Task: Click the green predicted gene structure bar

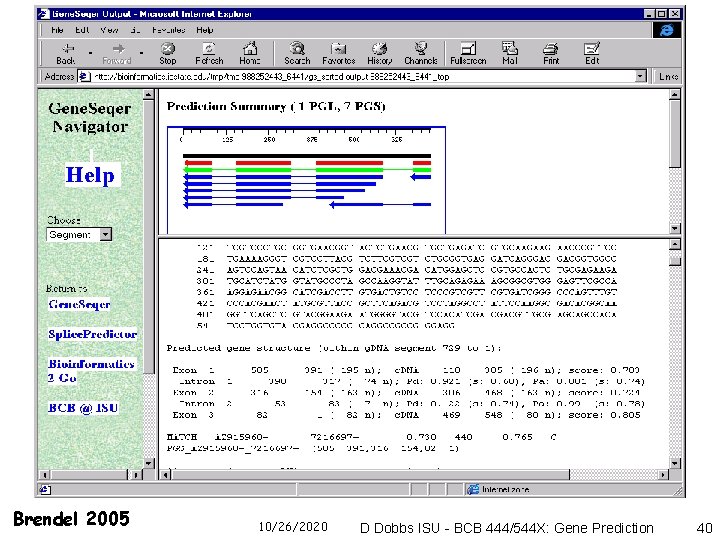Action: (307, 170)
